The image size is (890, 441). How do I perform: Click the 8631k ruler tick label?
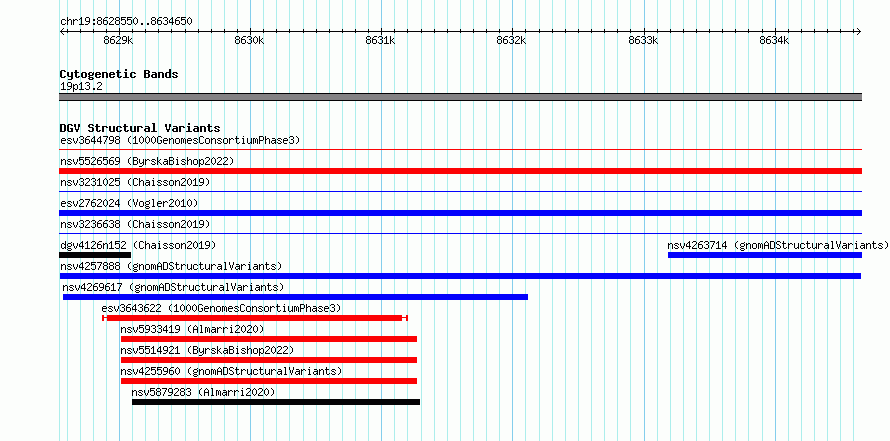pyautogui.click(x=380, y=41)
